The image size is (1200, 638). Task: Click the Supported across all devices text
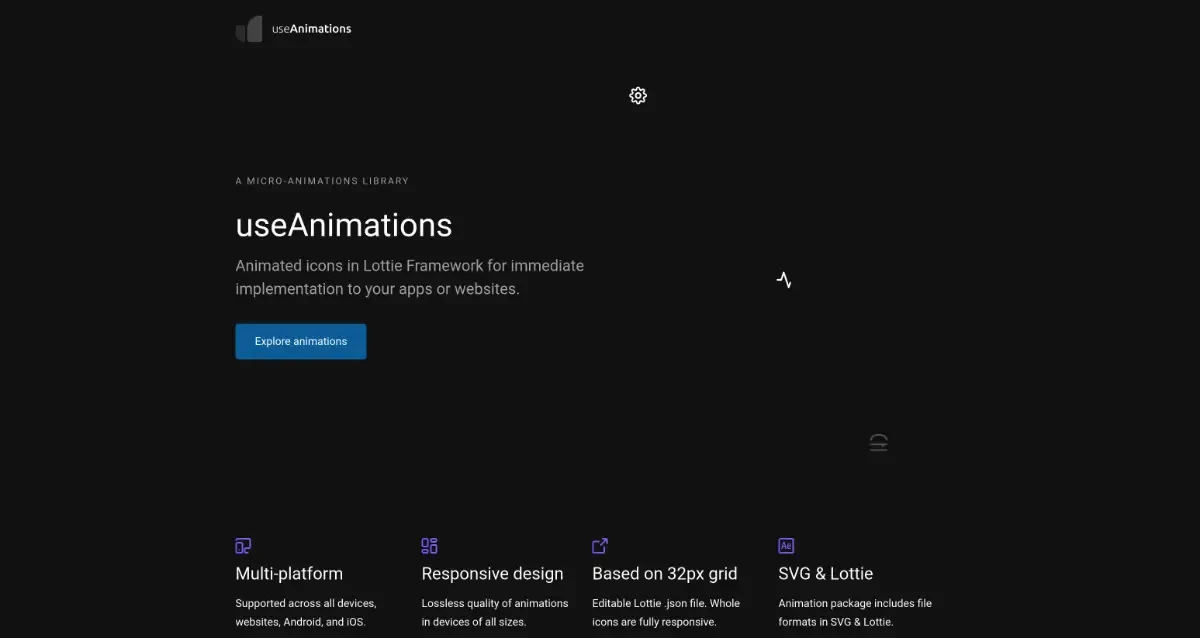point(305,612)
